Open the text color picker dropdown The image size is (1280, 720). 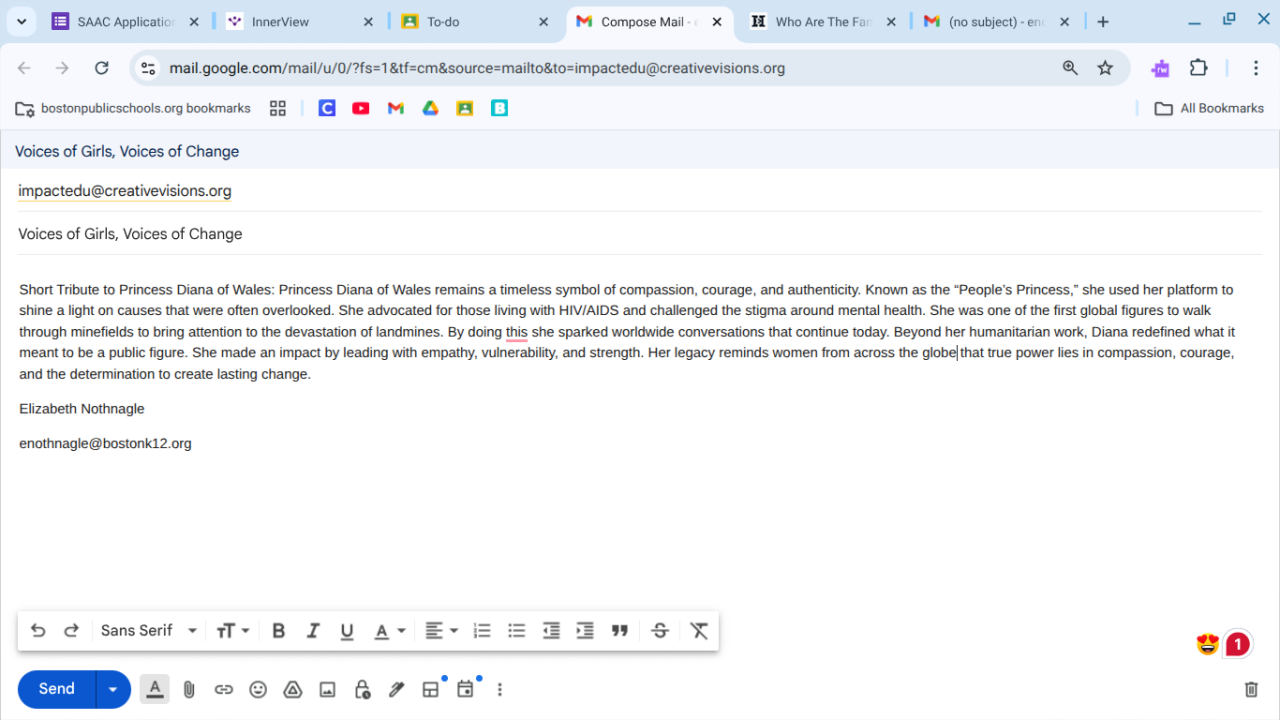tap(389, 630)
